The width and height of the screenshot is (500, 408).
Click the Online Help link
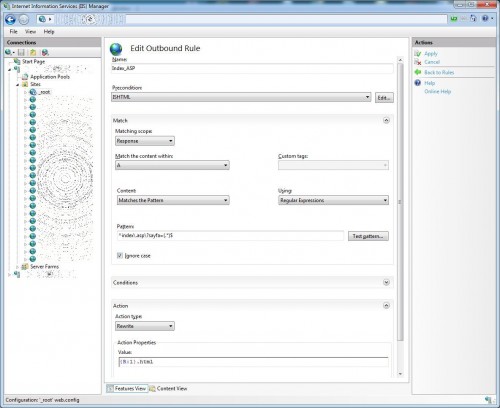[x=437, y=91]
